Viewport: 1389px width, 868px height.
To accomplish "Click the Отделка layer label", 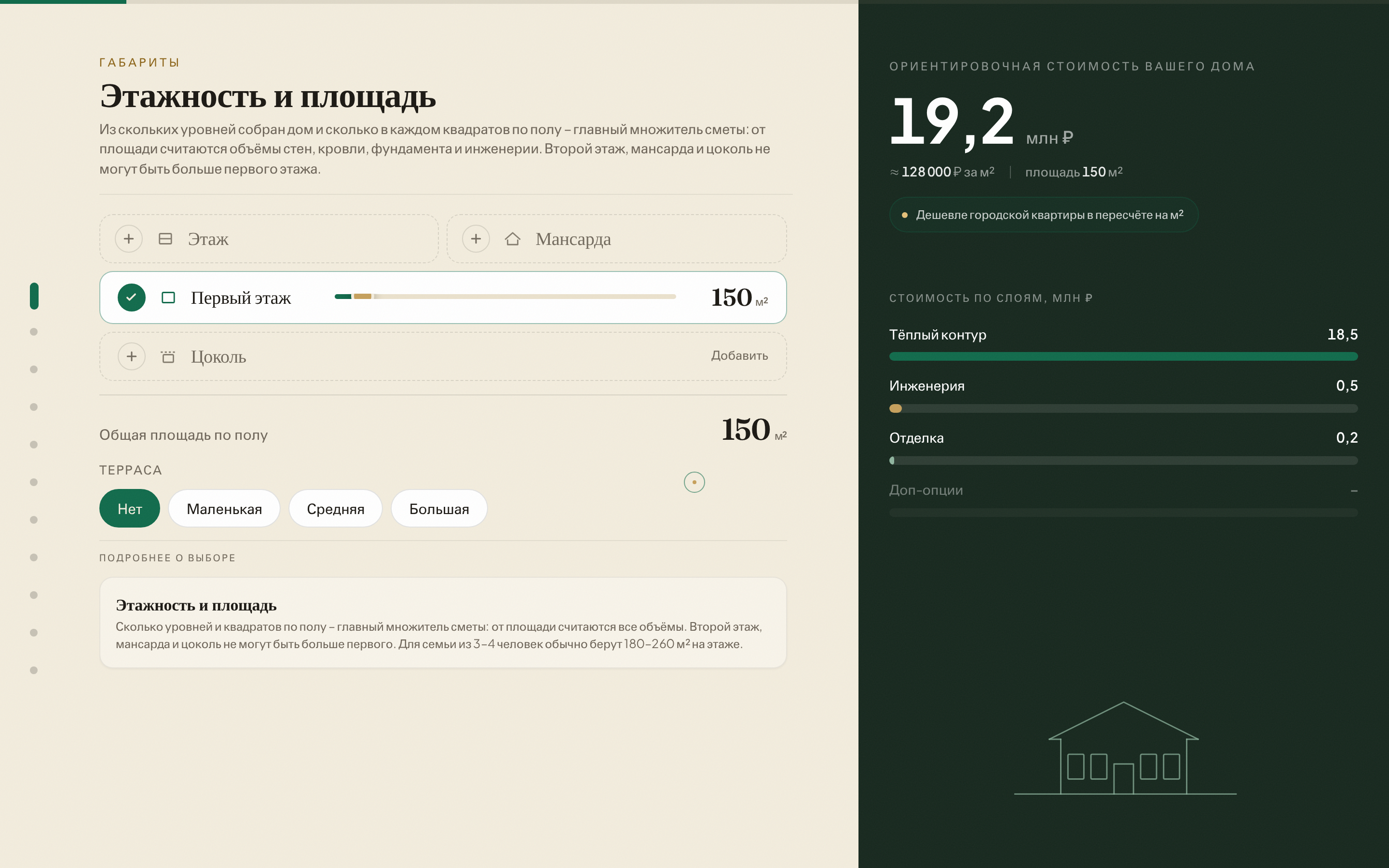I will pyautogui.click(x=916, y=438).
